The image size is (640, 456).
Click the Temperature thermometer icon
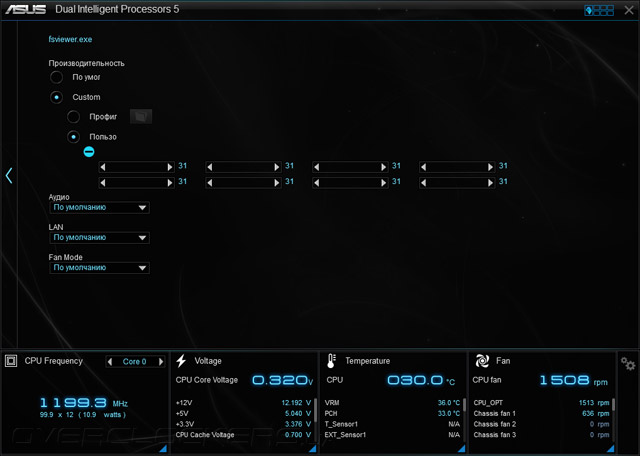pyautogui.click(x=331, y=361)
